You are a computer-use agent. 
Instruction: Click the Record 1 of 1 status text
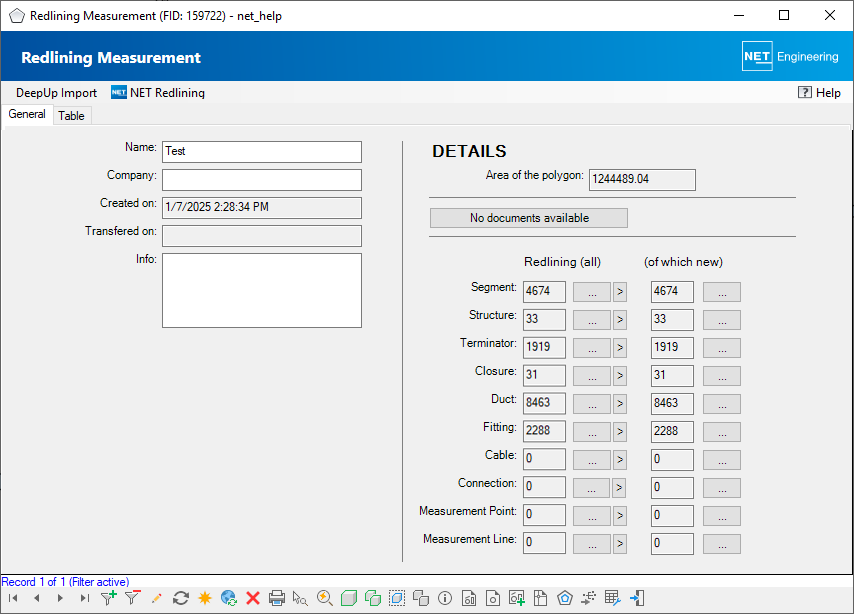(x=65, y=582)
